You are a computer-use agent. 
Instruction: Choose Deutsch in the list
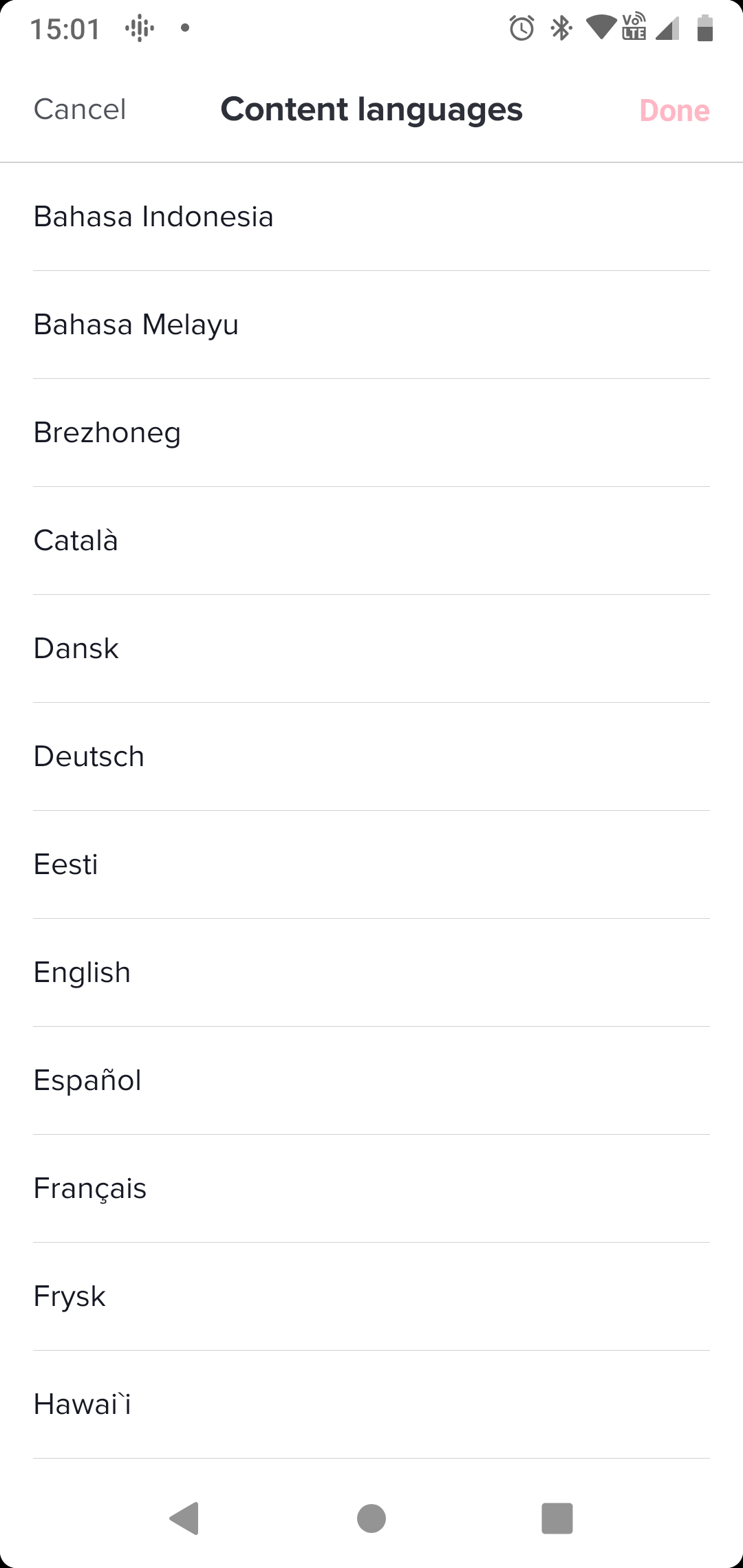371,756
